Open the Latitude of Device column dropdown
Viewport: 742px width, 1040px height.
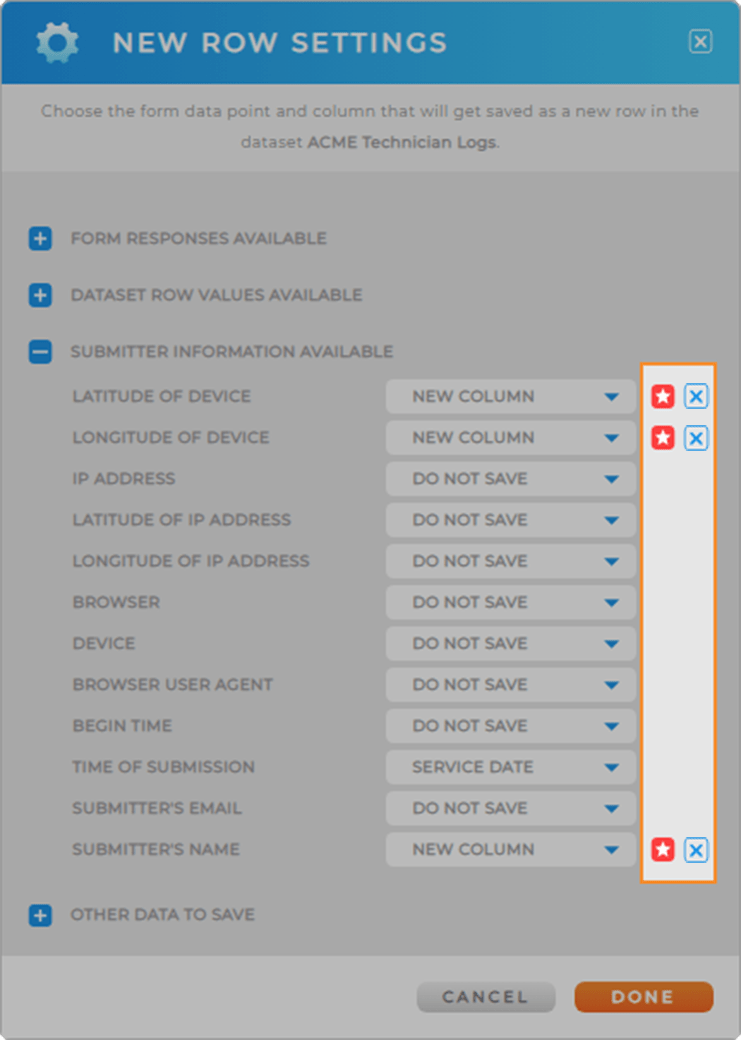click(510, 397)
